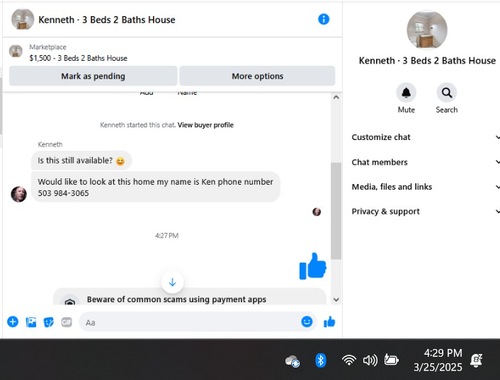
Task: Expand Privacy & support section
Action: [426, 211]
